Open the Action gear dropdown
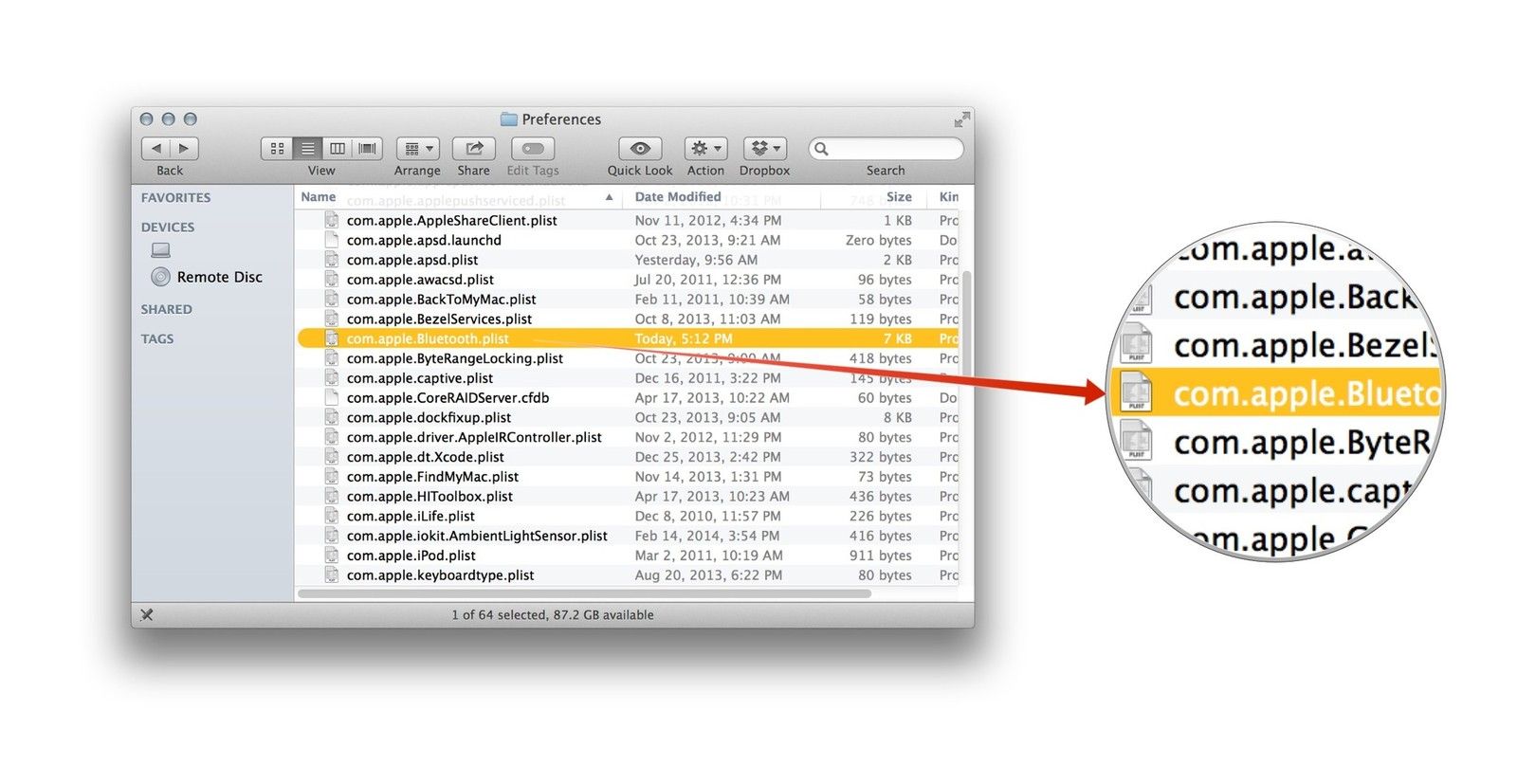 (x=705, y=149)
